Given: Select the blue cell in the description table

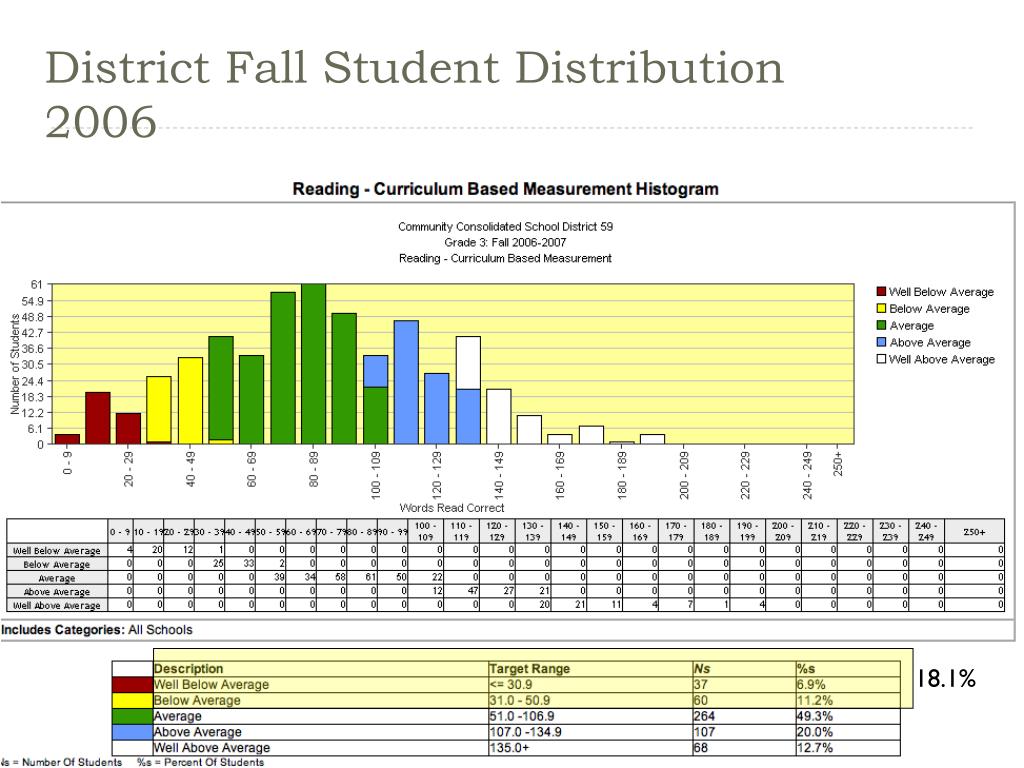Looking at the screenshot, I should point(132,731).
